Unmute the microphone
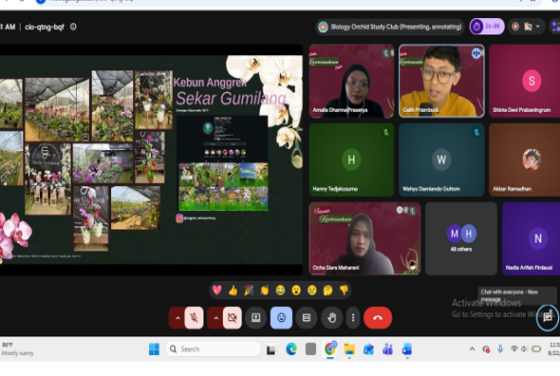This screenshot has width=560, height=376. 194,317
